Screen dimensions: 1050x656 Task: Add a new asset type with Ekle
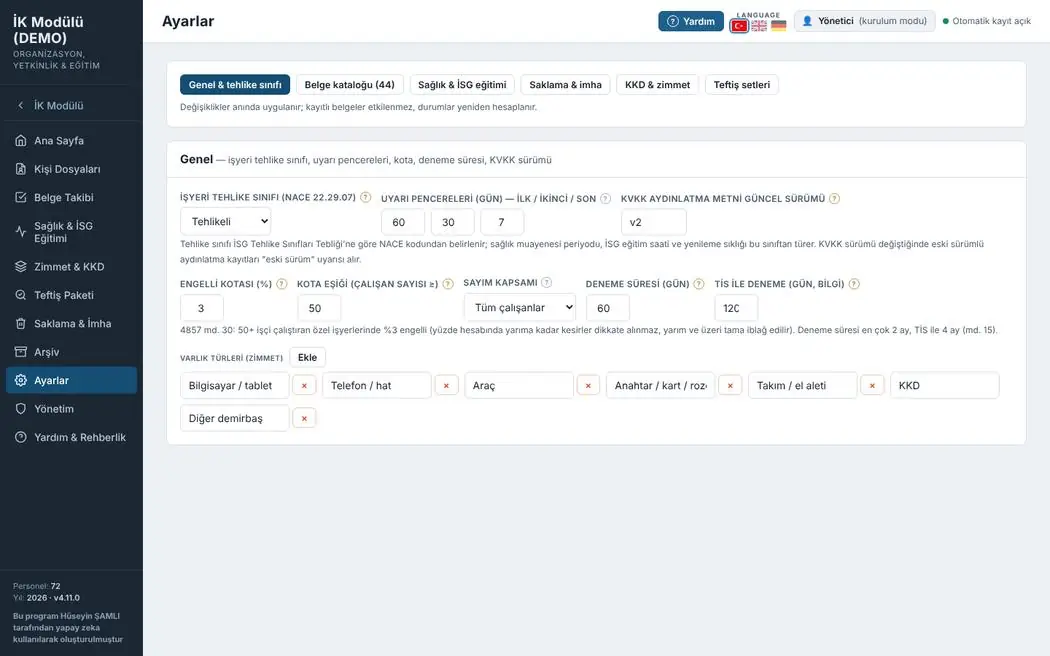307,357
